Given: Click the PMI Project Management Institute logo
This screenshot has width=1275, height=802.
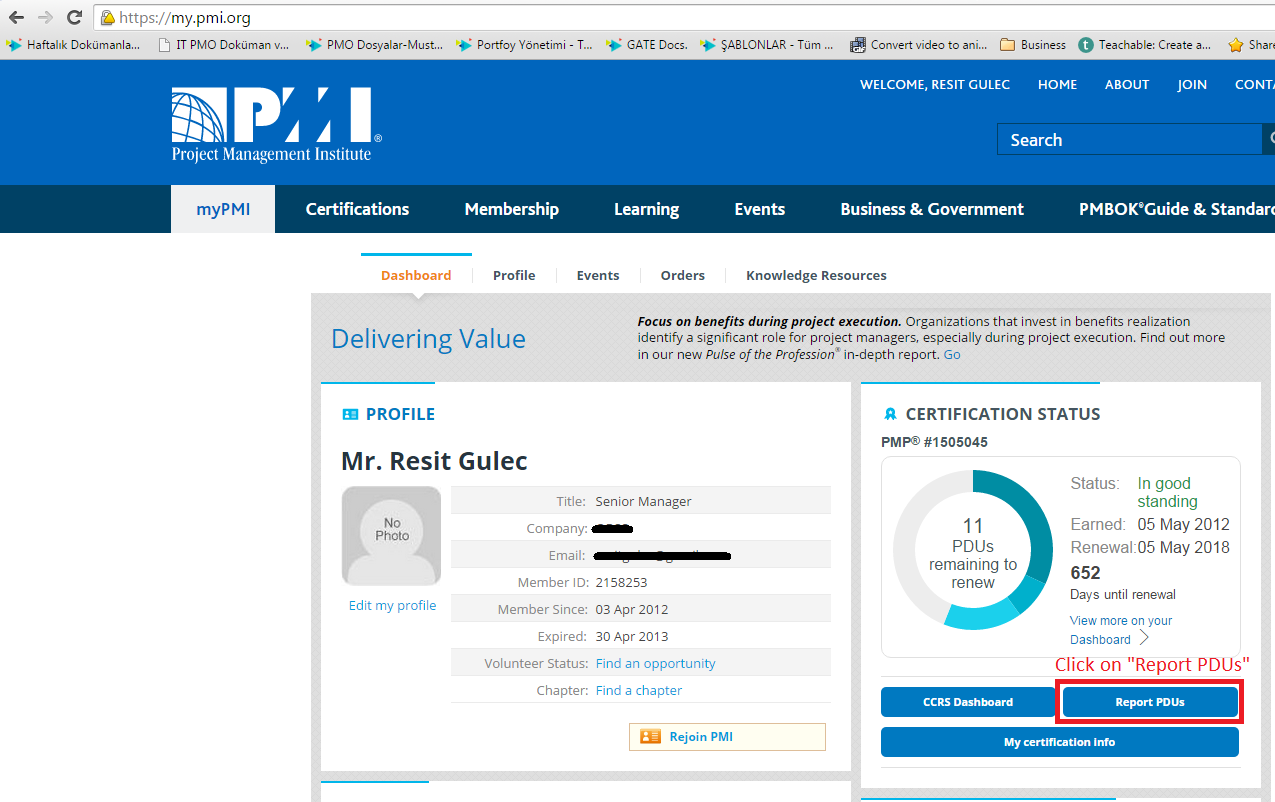Looking at the screenshot, I should point(276,125).
